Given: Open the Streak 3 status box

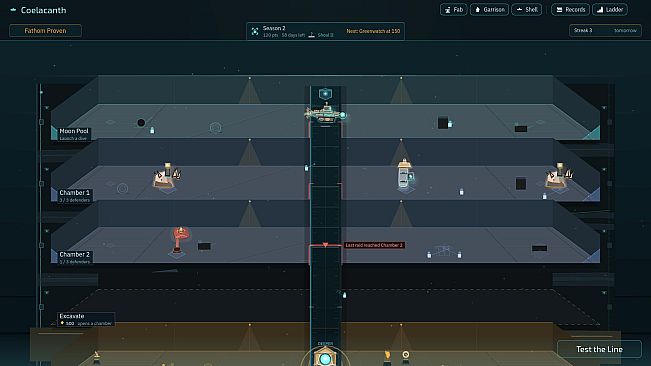Looking at the screenshot, I should (605, 30).
